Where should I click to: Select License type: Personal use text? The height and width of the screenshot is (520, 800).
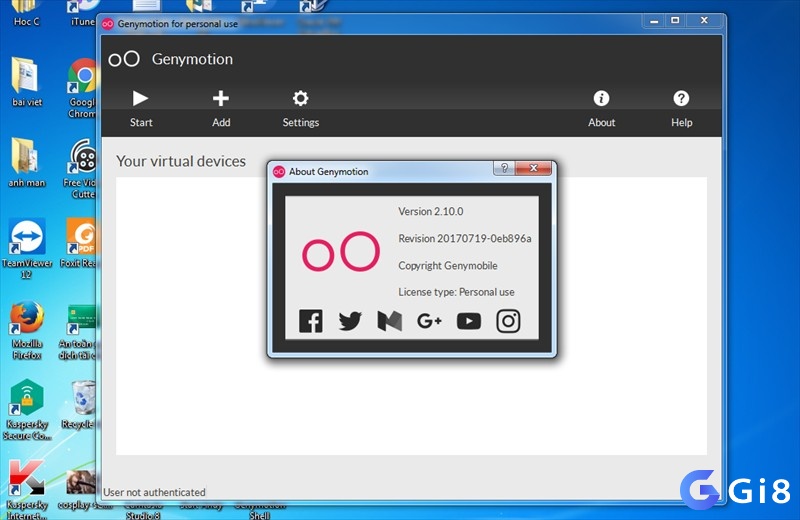coord(456,292)
